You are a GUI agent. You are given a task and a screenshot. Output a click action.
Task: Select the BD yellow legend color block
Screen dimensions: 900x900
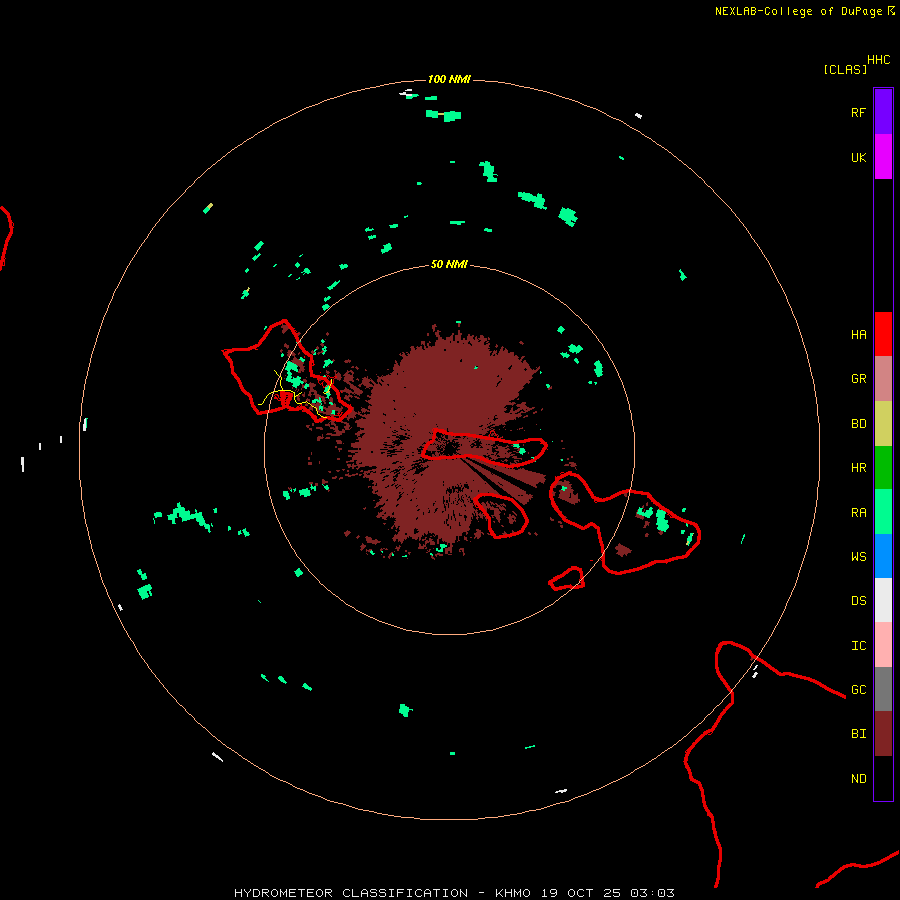[x=883, y=424]
